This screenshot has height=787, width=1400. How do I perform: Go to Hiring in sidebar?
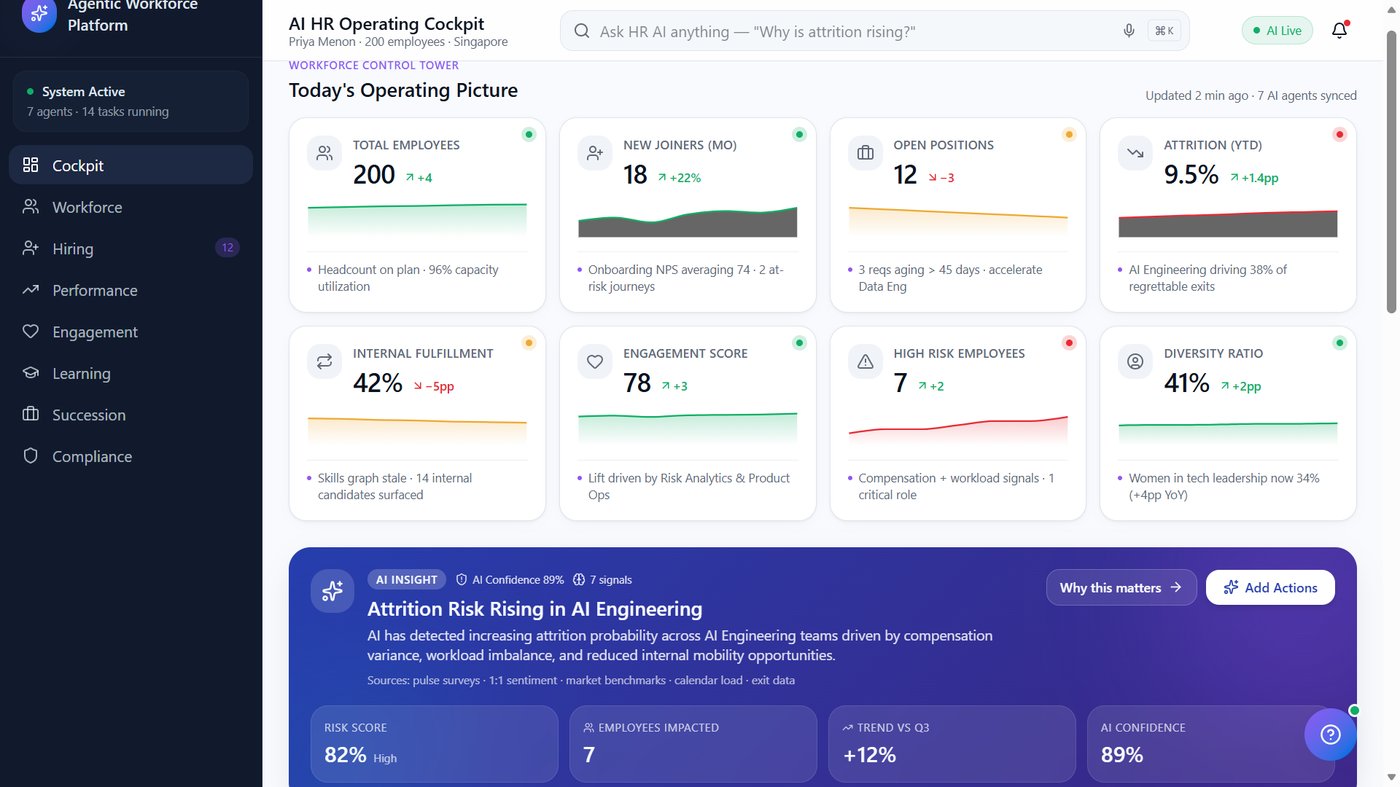[x=131, y=248]
